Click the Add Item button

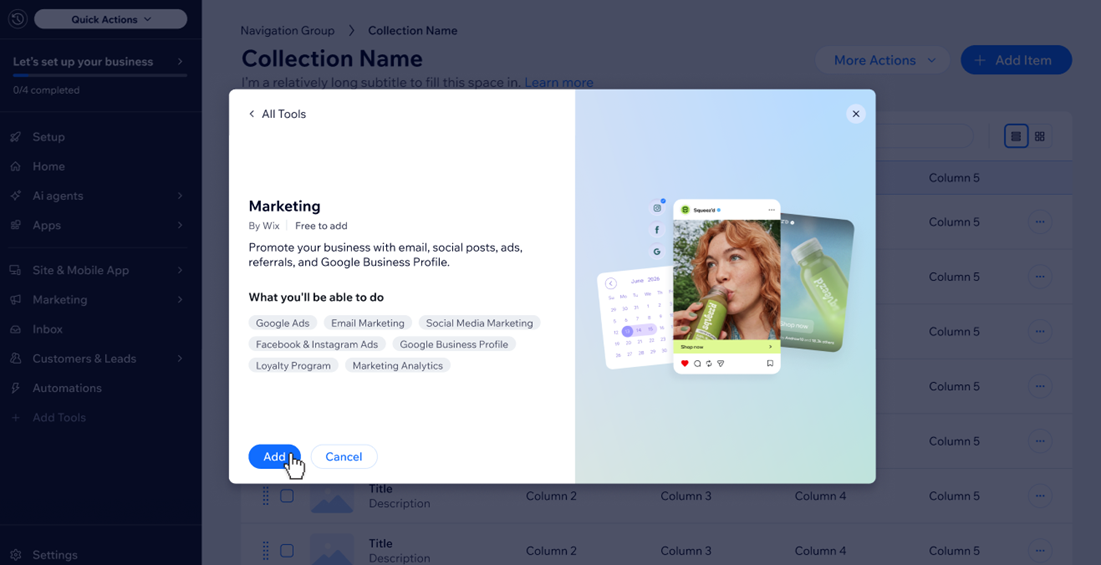click(x=1016, y=60)
